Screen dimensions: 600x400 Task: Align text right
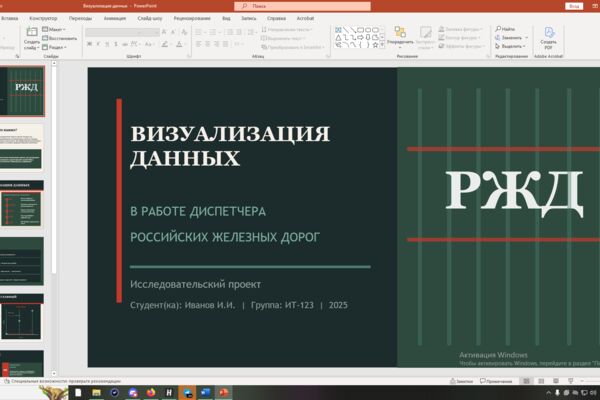pos(217,44)
